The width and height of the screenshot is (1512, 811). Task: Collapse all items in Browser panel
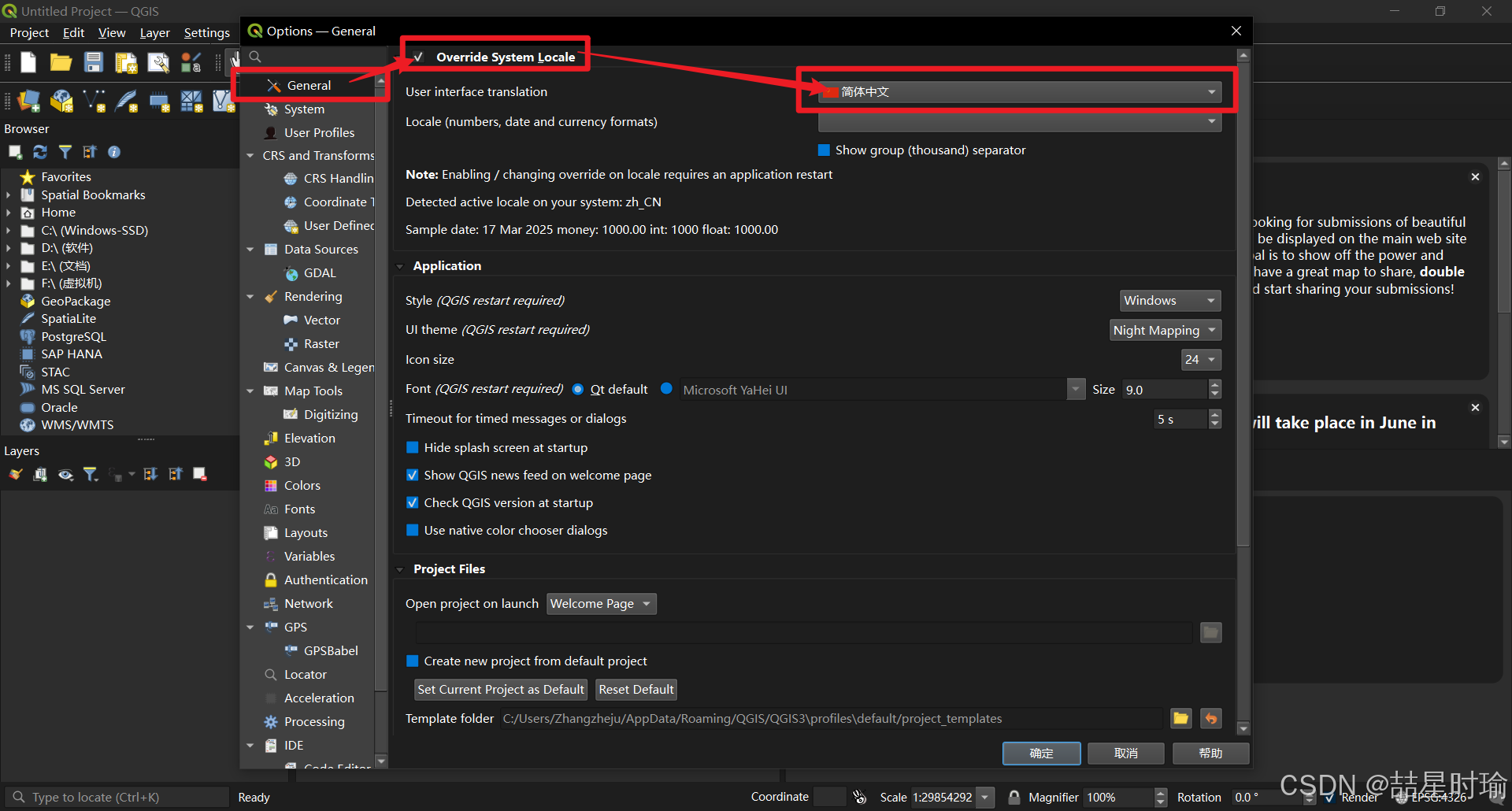[90, 152]
